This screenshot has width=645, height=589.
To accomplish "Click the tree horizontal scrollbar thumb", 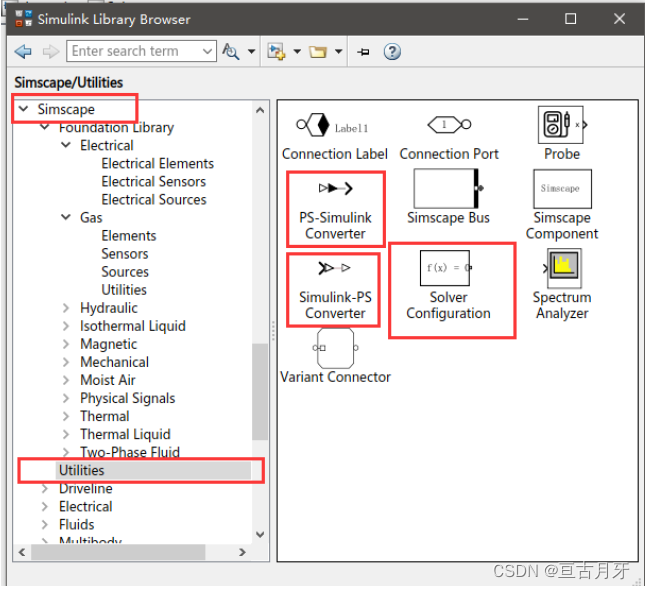I will click(x=118, y=552).
